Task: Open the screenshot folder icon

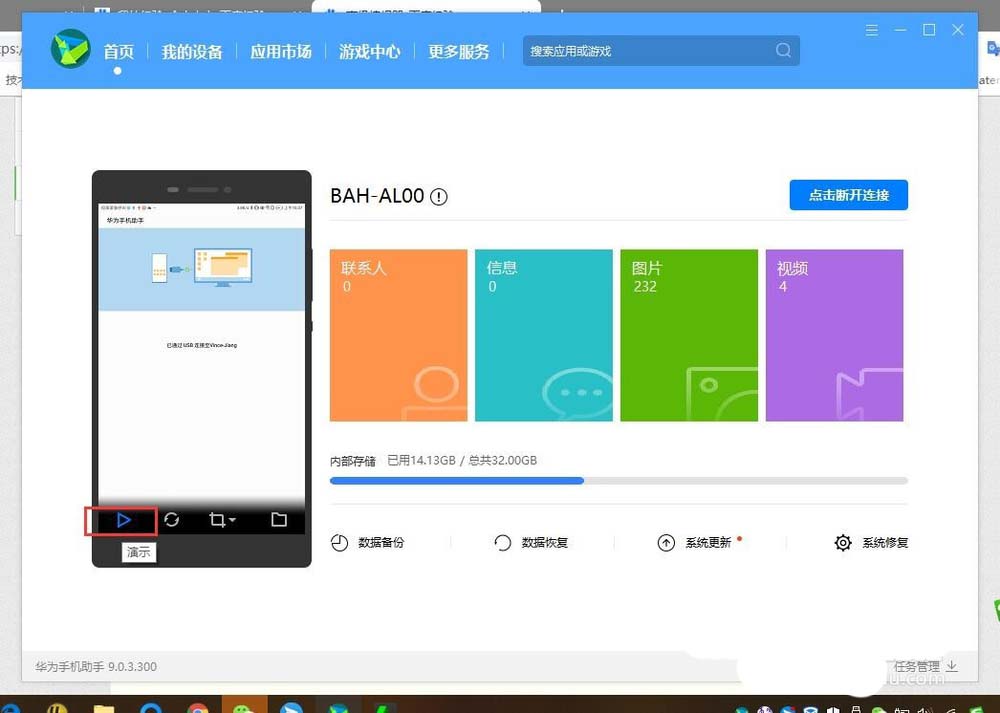Action: point(279,520)
